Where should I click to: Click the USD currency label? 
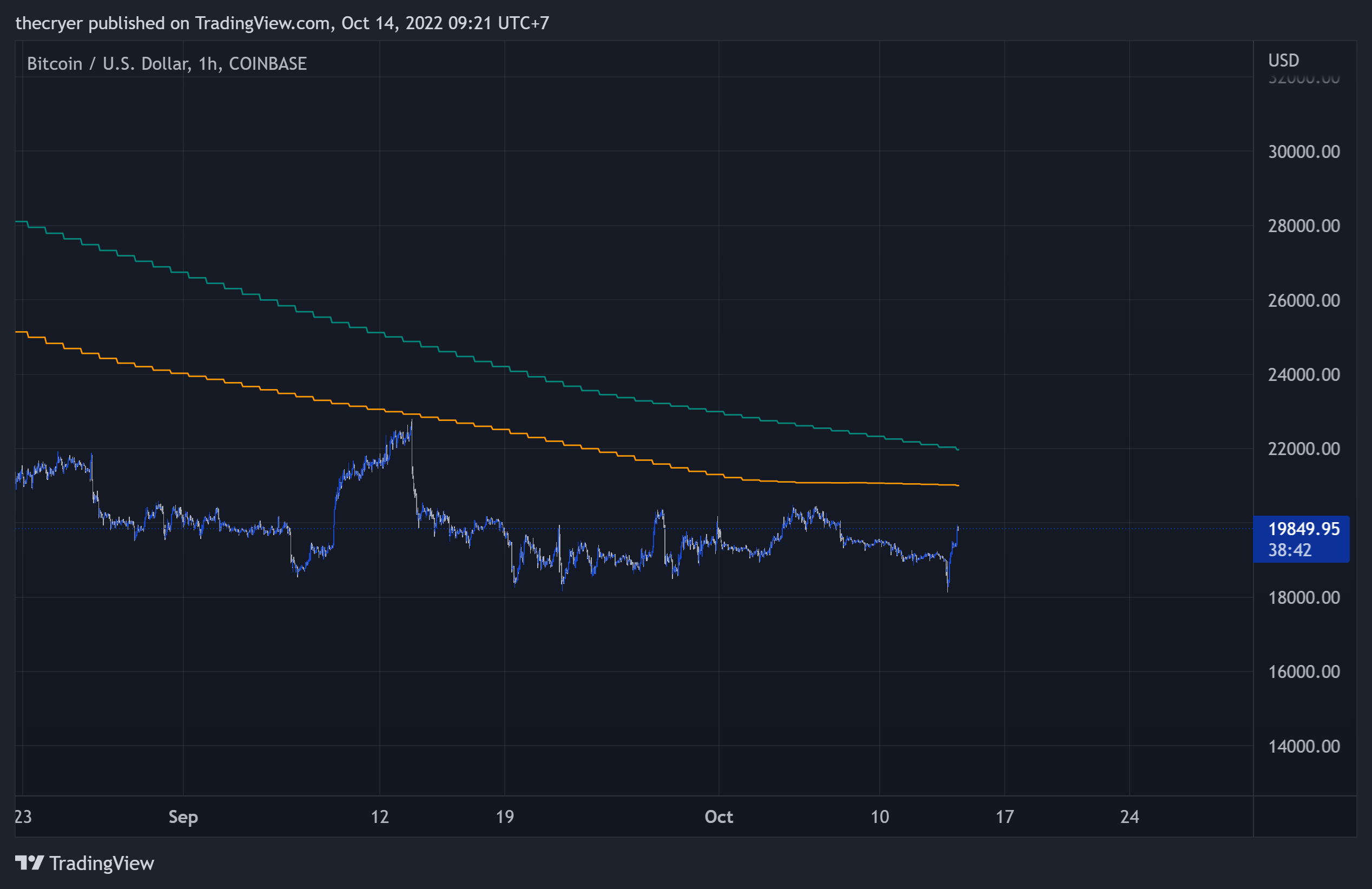pyautogui.click(x=1283, y=61)
